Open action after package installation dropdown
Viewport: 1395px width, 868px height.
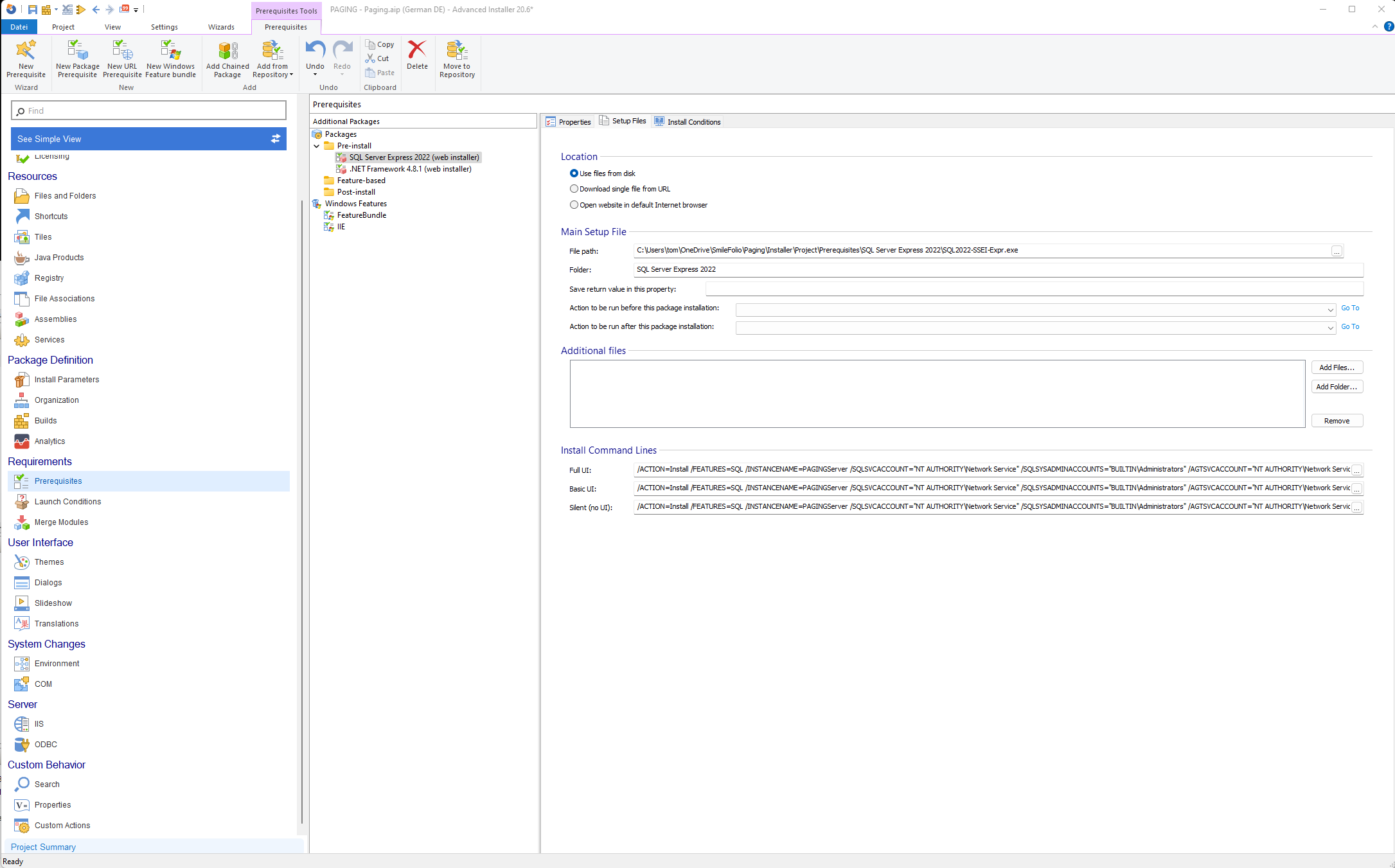pyautogui.click(x=1330, y=328)
